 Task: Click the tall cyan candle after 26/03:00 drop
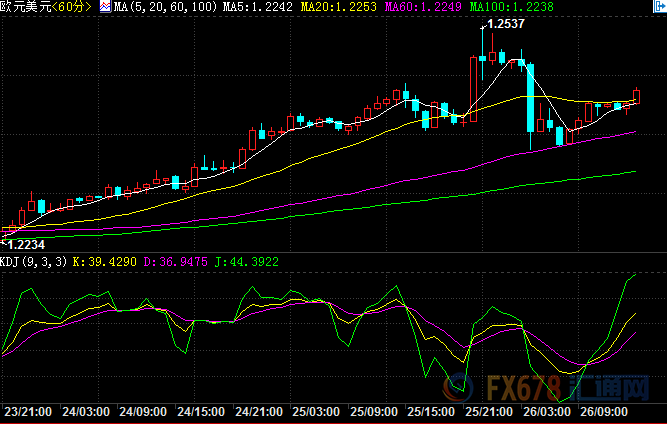click(x=530, y=98)
